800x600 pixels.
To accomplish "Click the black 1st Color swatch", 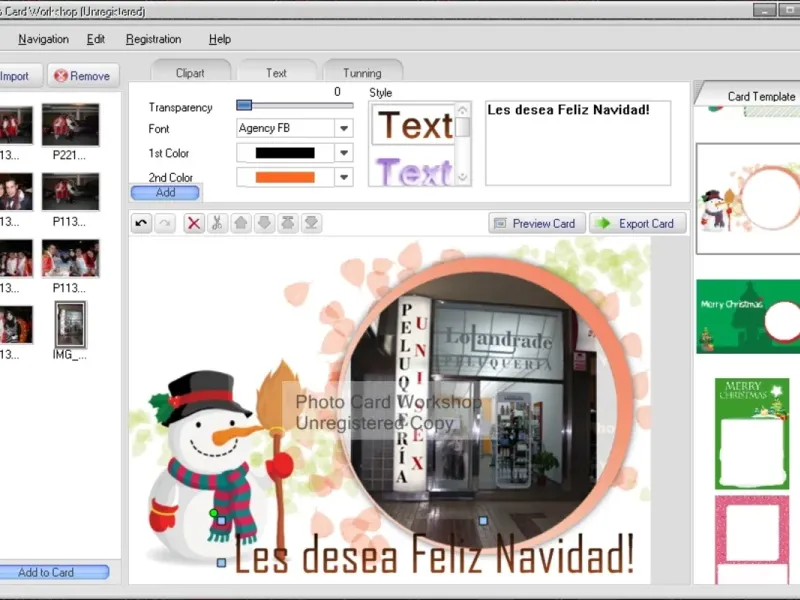I will point(285,153).
